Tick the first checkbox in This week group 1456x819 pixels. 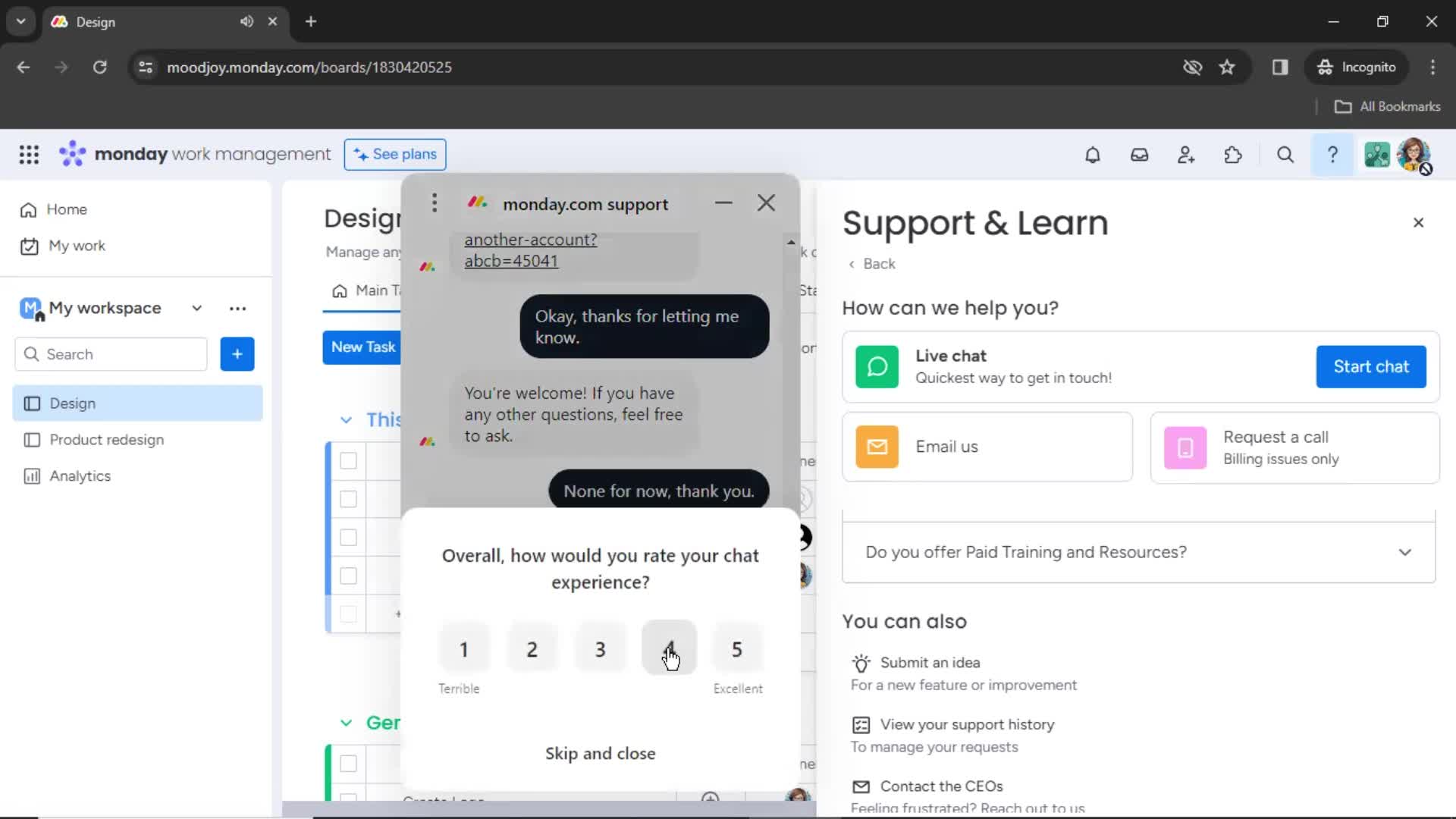click(x=348, y=460)
